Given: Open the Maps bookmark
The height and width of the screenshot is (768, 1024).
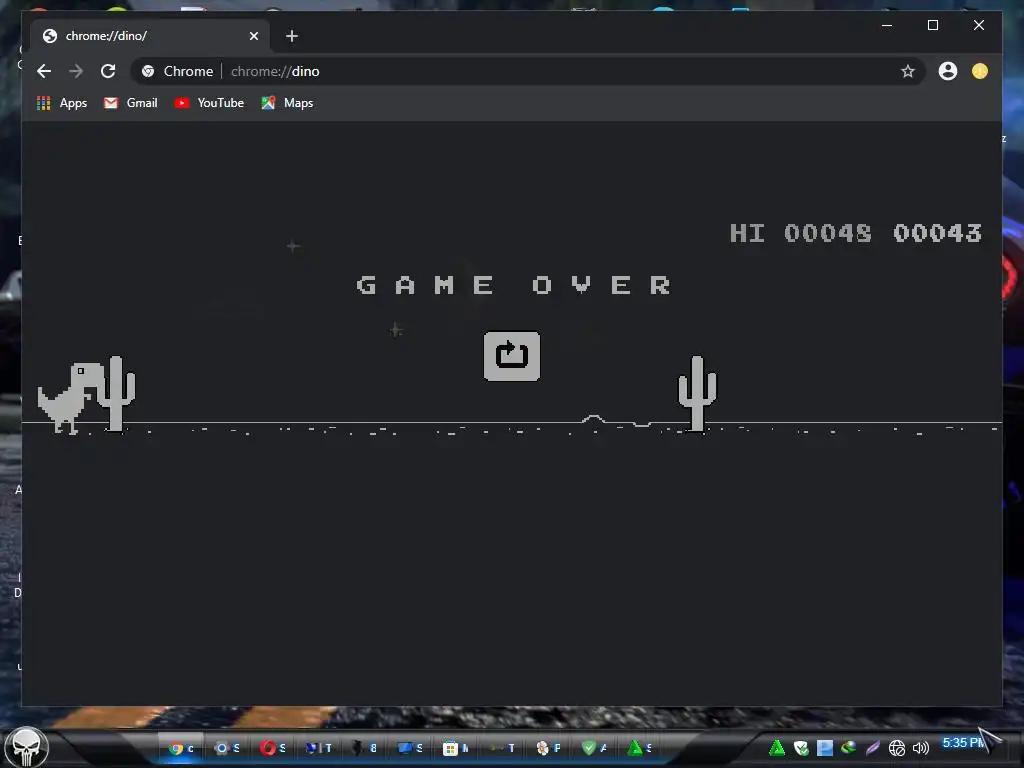Looking at the screenshot, I should [287, 103].
